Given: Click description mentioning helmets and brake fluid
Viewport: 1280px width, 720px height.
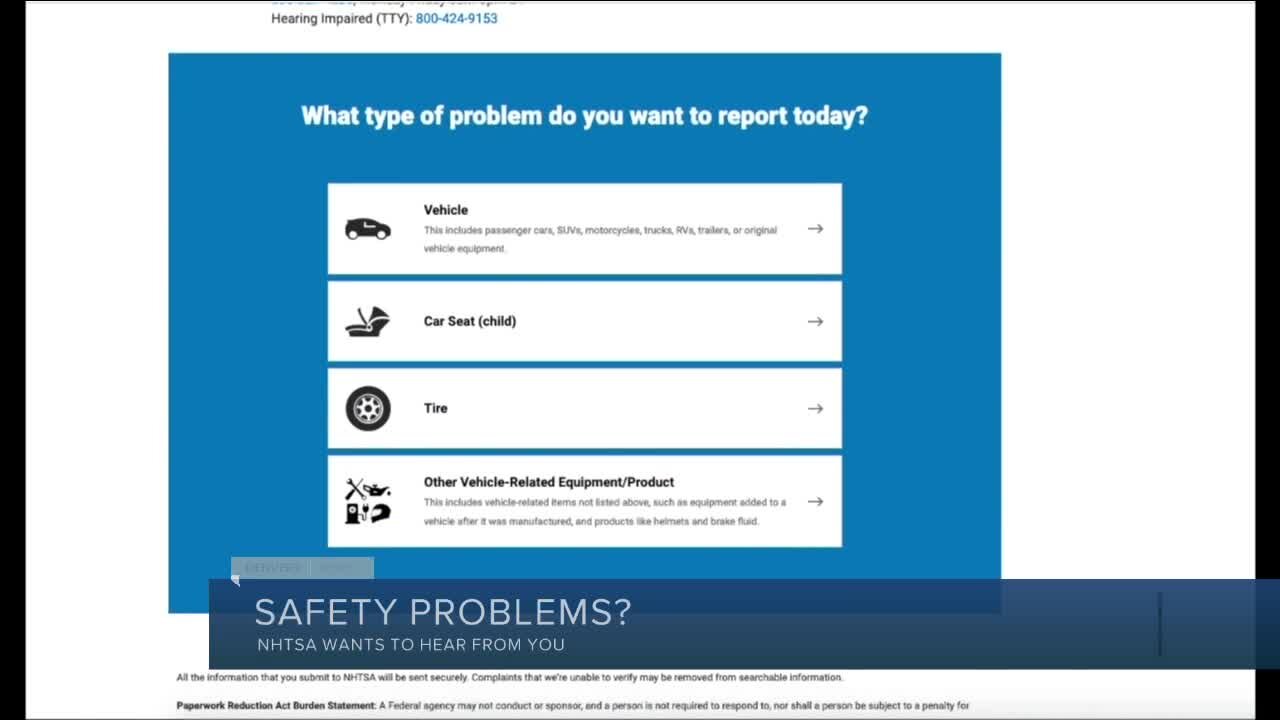Looking at the screenshot, I should [x=605, y=512].
